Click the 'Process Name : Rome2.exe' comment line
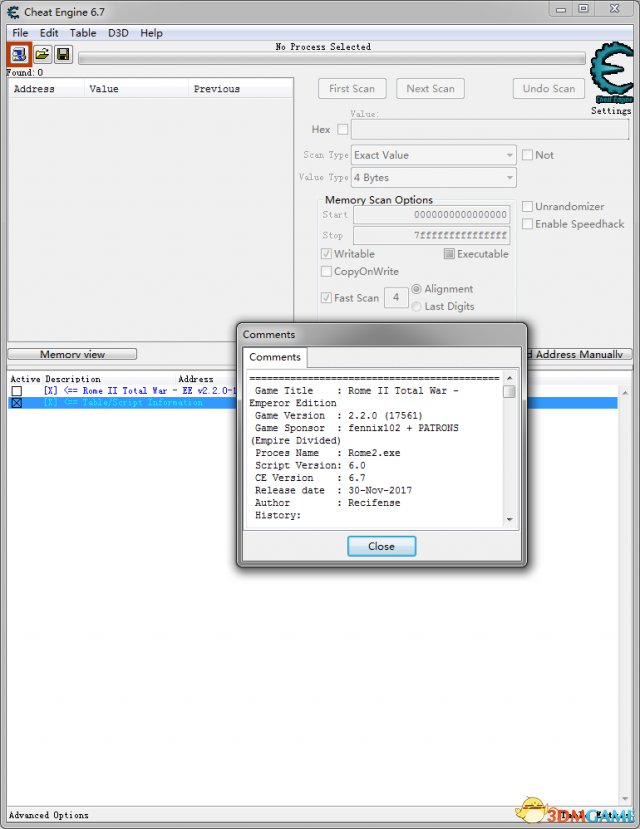 [x=328, y=453]
